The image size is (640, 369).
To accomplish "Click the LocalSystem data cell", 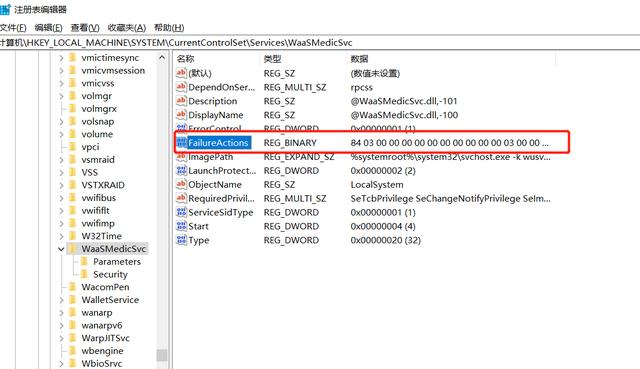I will [x=377, y=184].
